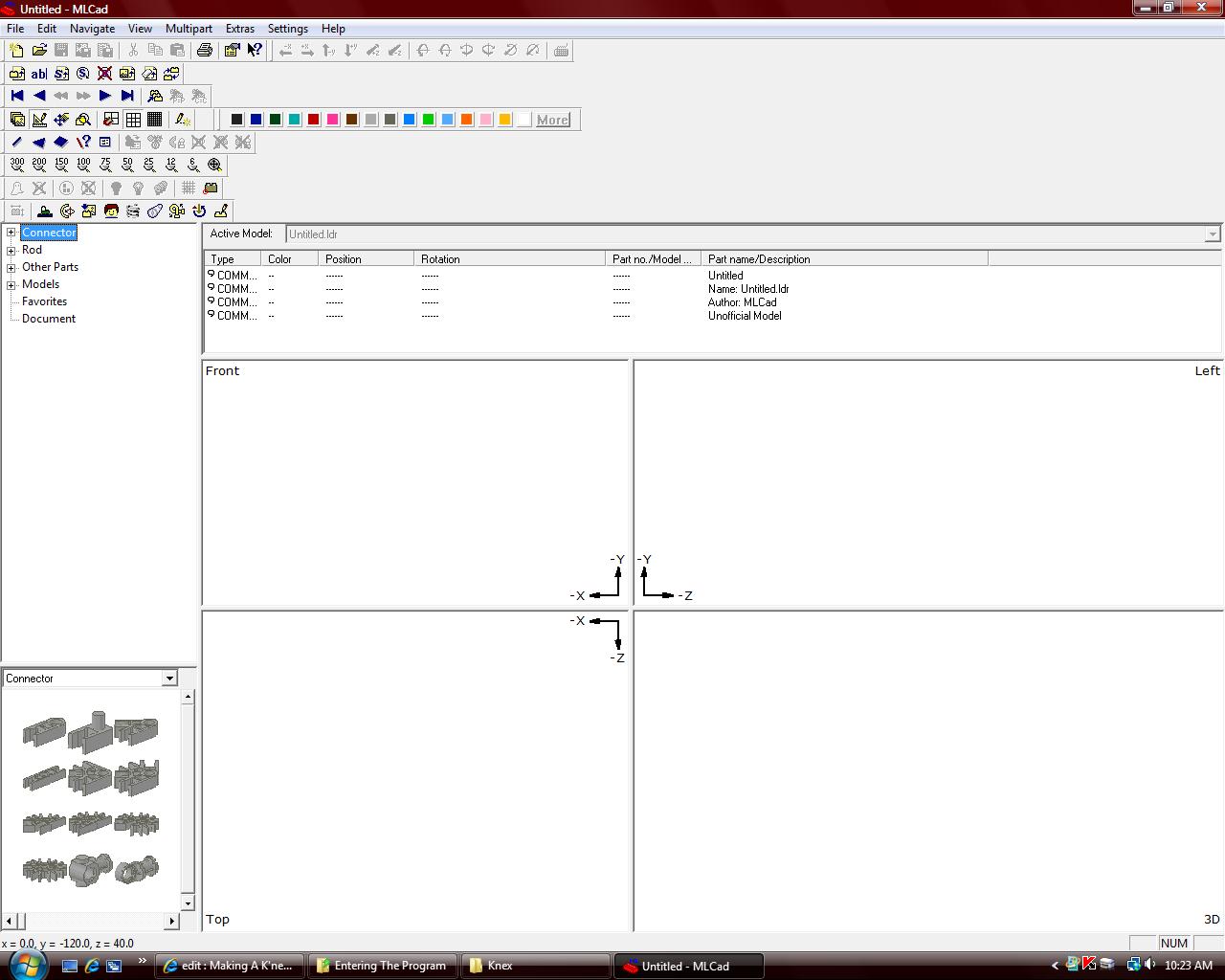This screenshot has width=1225, height=980.
Task: Expand the Rod tree node
Action: [x=11, y=250]
